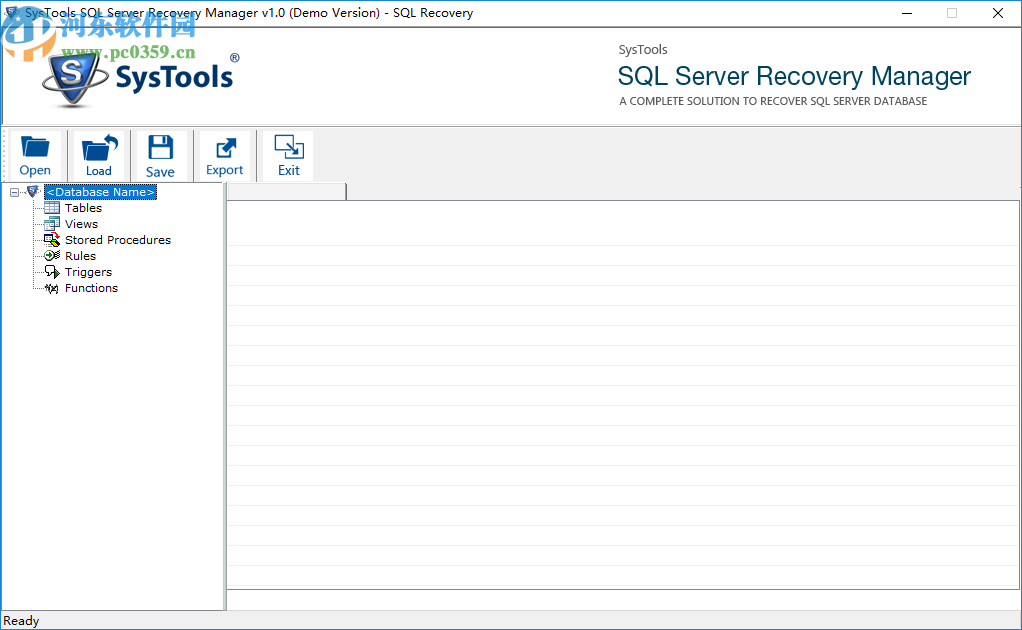Click the Functions icon in the tree
This screenshot has height=630, width=1022.
pos(51,287)
